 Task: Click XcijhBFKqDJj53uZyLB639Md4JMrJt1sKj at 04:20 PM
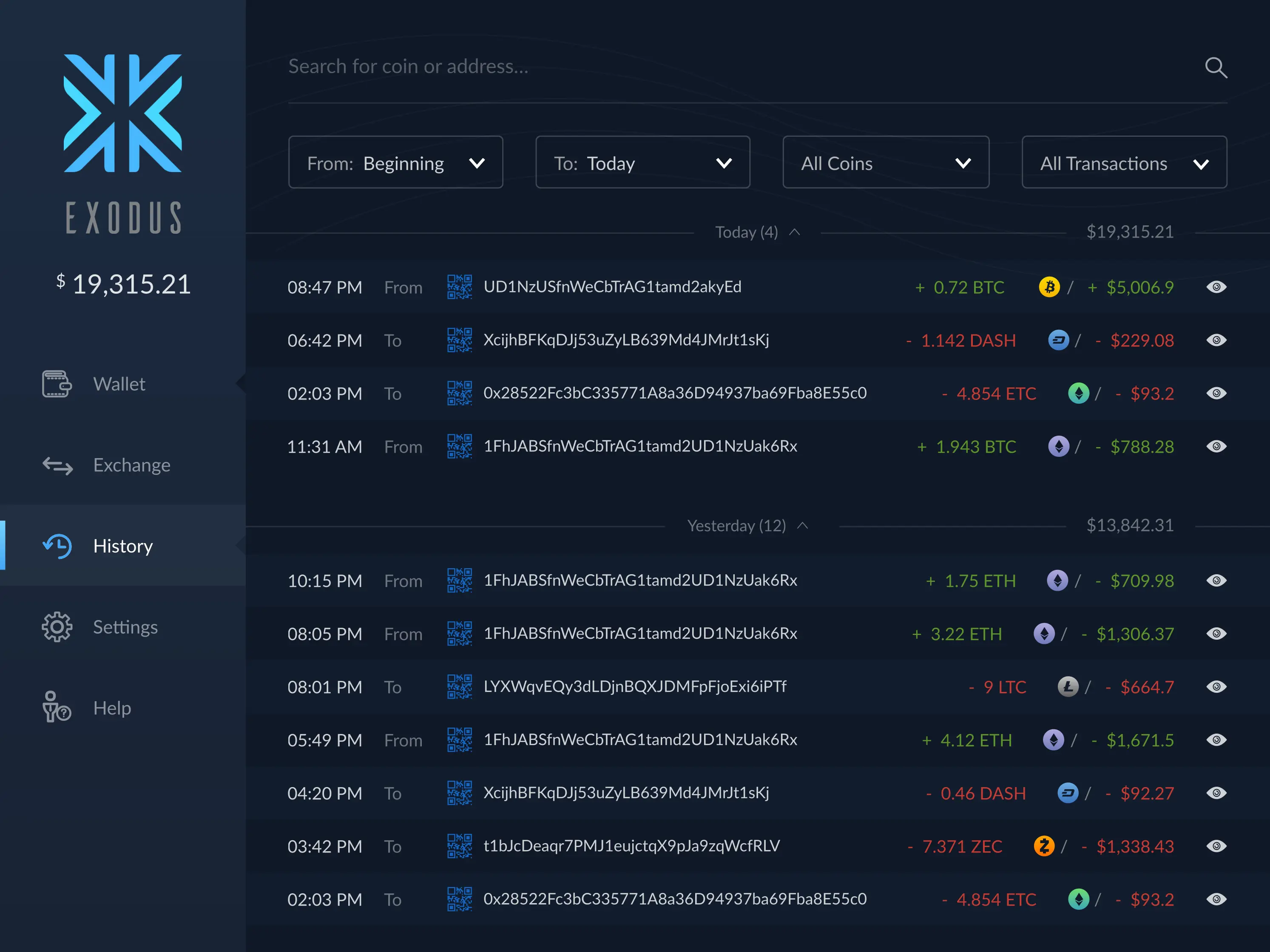click(626, 793)
